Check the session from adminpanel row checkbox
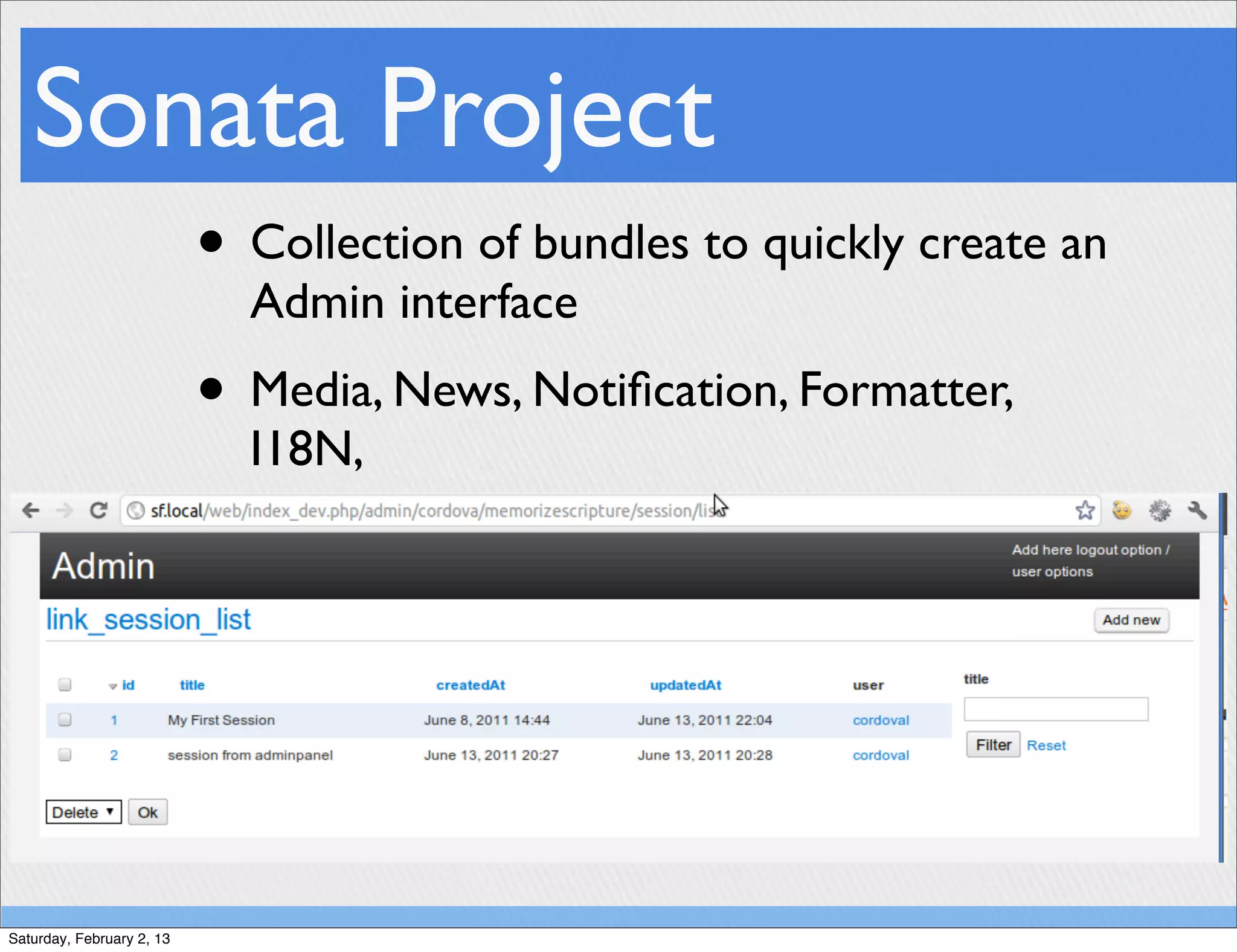1237x952 pixels. point(65,754)
